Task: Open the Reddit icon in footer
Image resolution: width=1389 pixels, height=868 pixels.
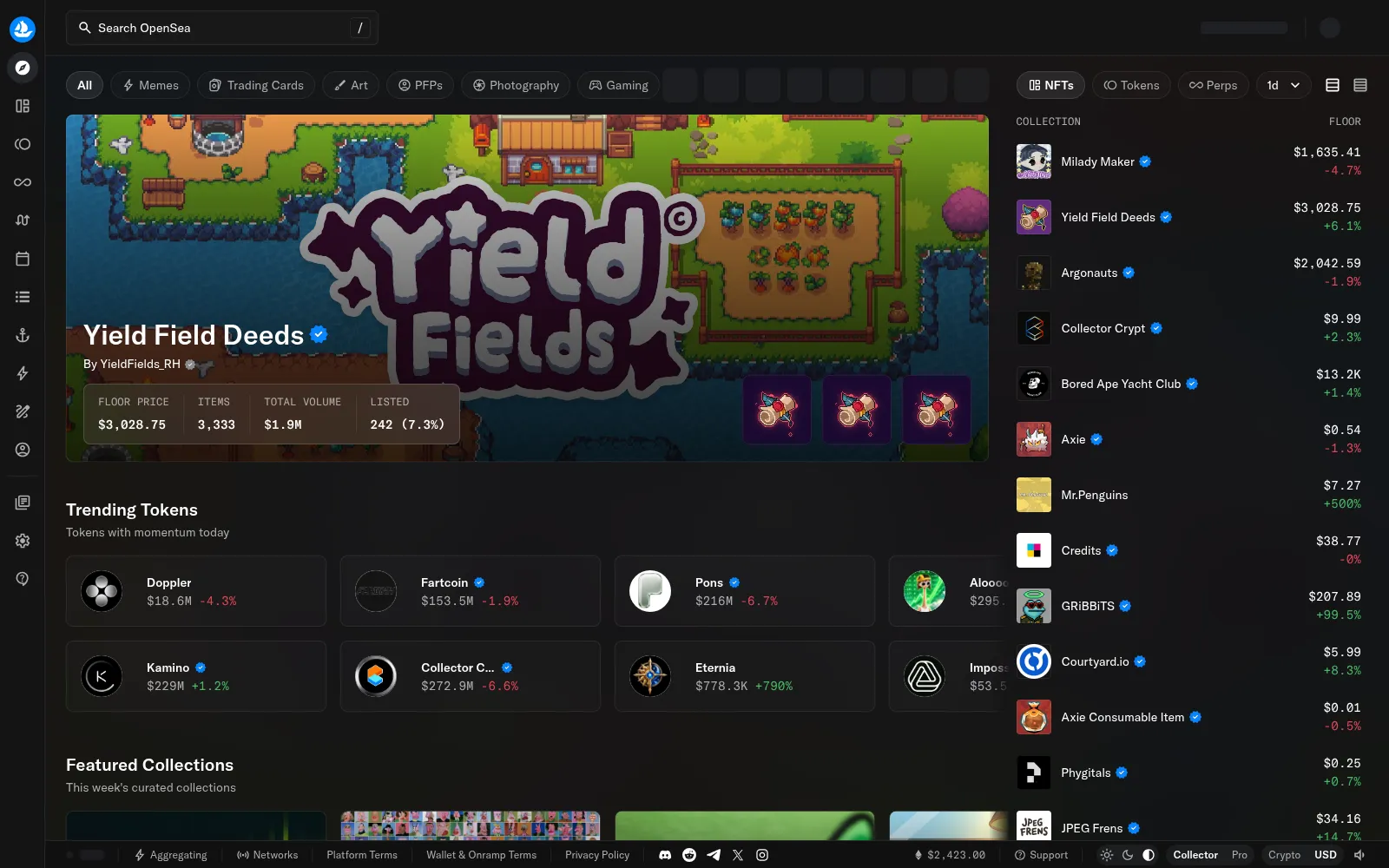Action: 689,855
